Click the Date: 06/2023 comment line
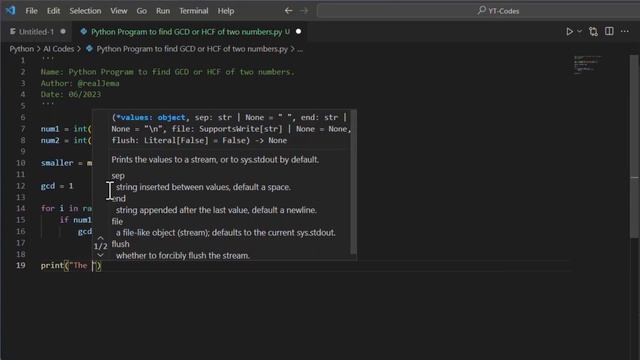The width and height of the screenshot is (640, 360). click(x=71, y=94)
